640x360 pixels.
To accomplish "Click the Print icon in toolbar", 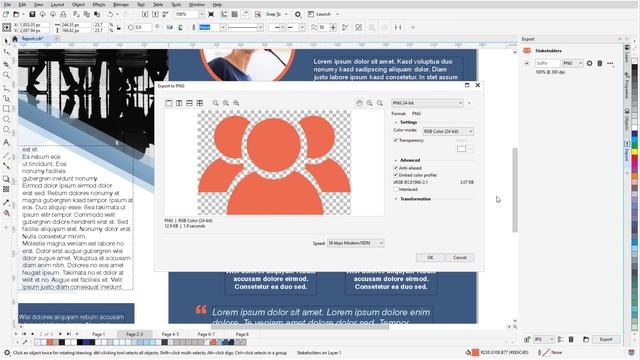I will pyautogui.click(x=63, y=14).
